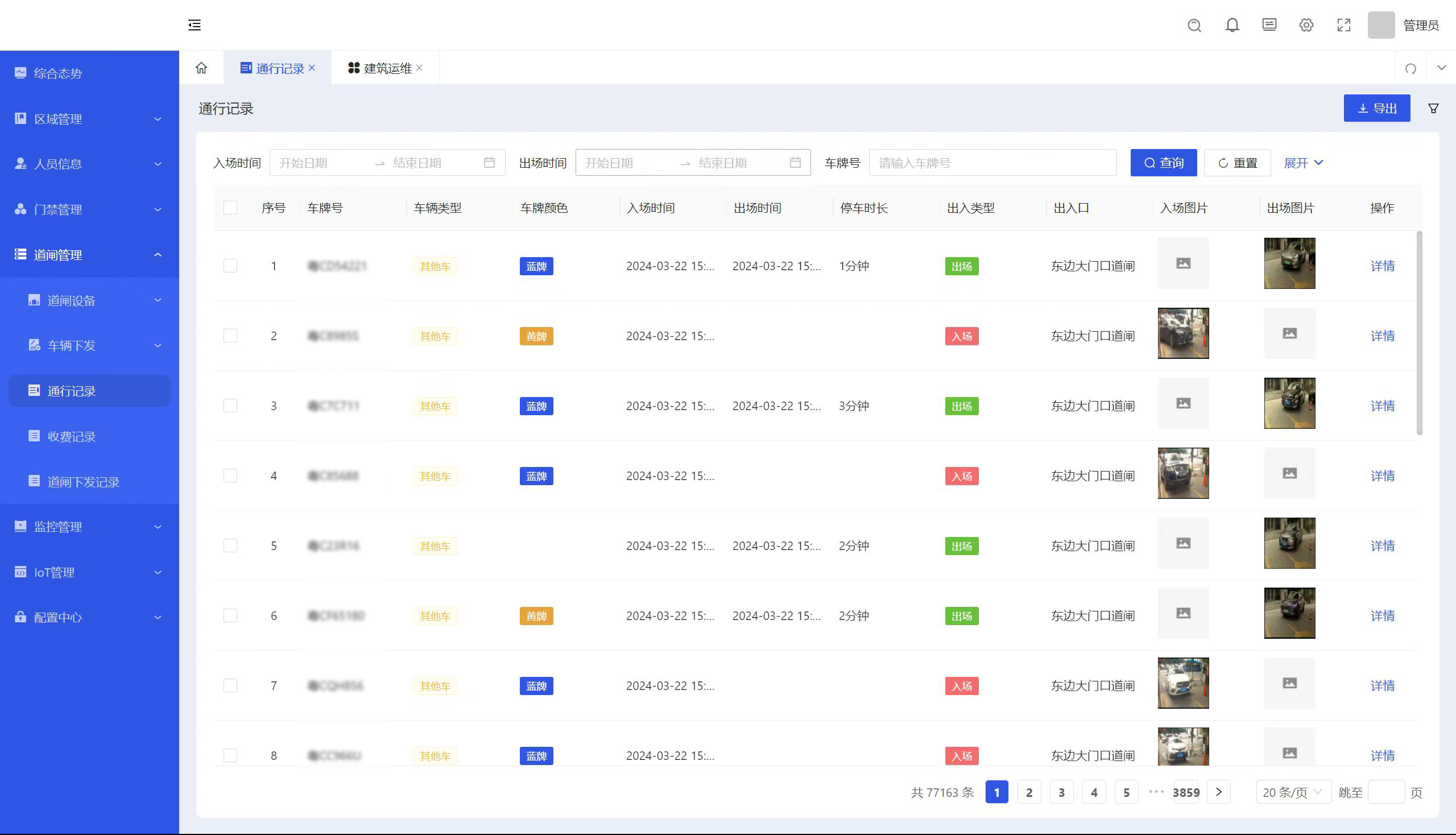Click the 收费记录 sidebar item

[89, 436]
